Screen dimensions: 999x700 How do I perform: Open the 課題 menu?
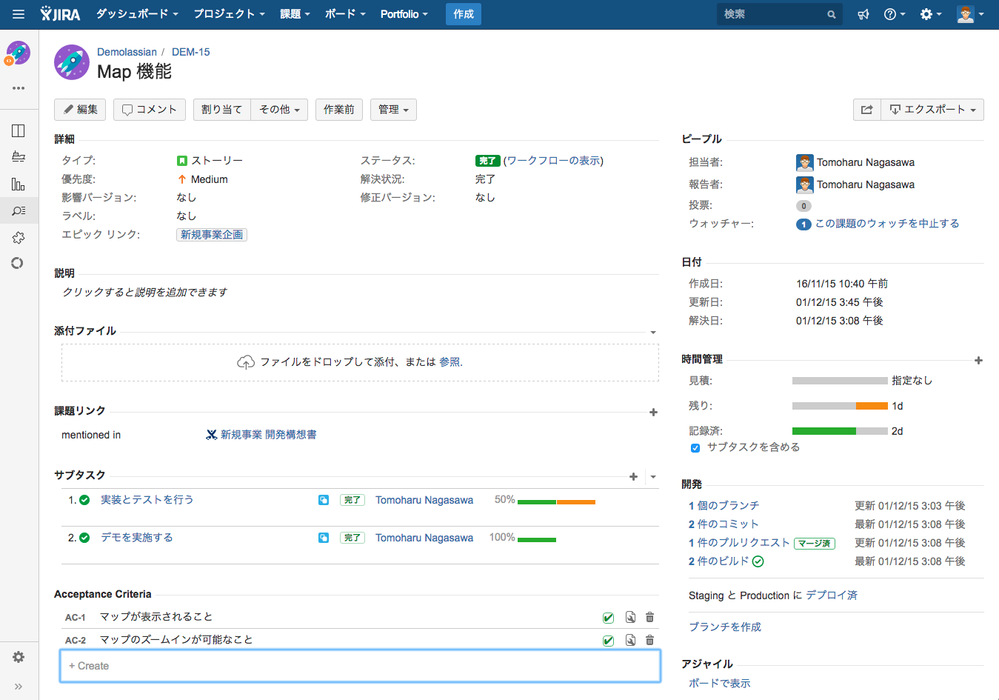(295, 14)
